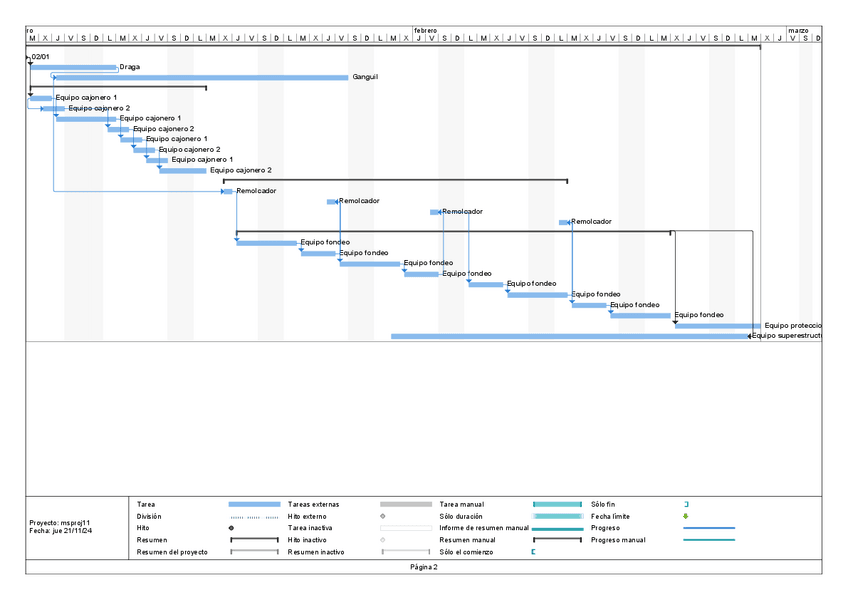This screenshot has width=848, height=600.
Task: Click the Ganguil task label
Action: [365, 77]
